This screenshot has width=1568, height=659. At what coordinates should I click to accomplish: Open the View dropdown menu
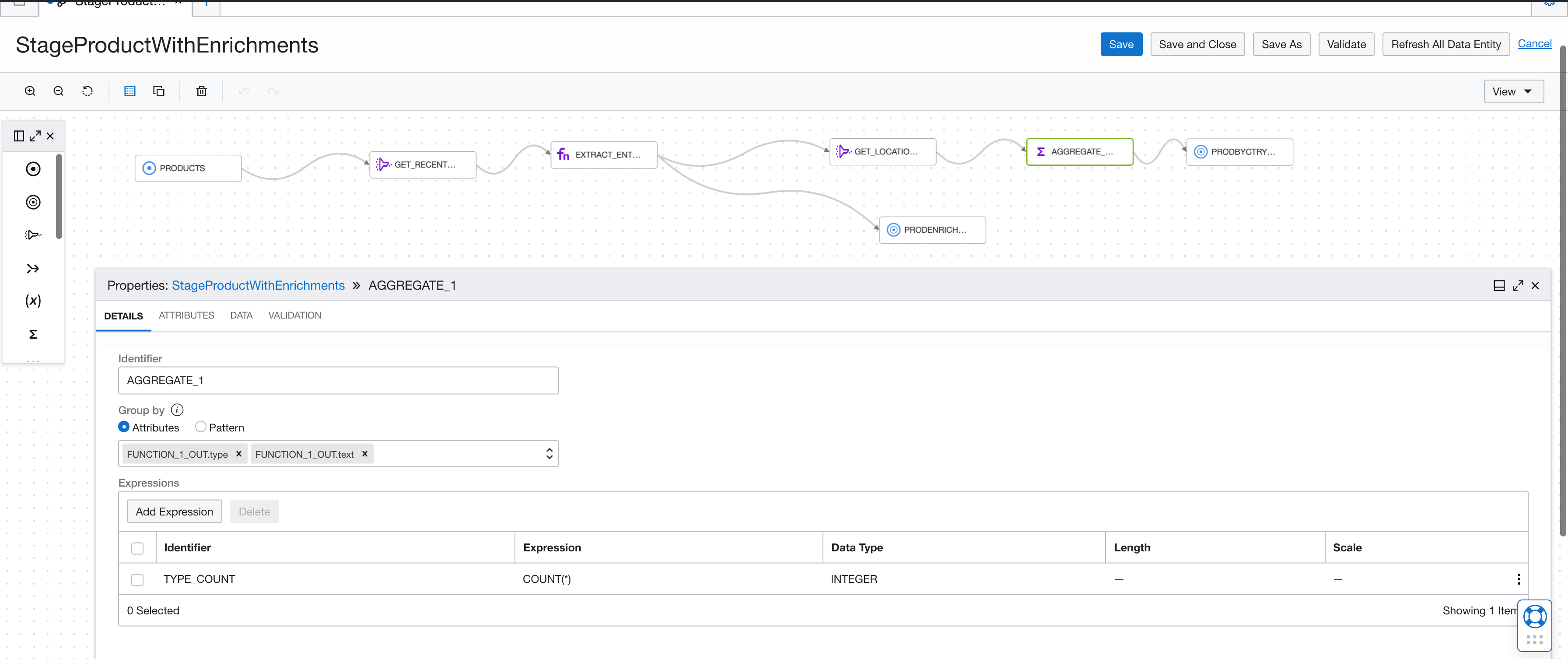pyautogui.click(x=1513, y=91)
